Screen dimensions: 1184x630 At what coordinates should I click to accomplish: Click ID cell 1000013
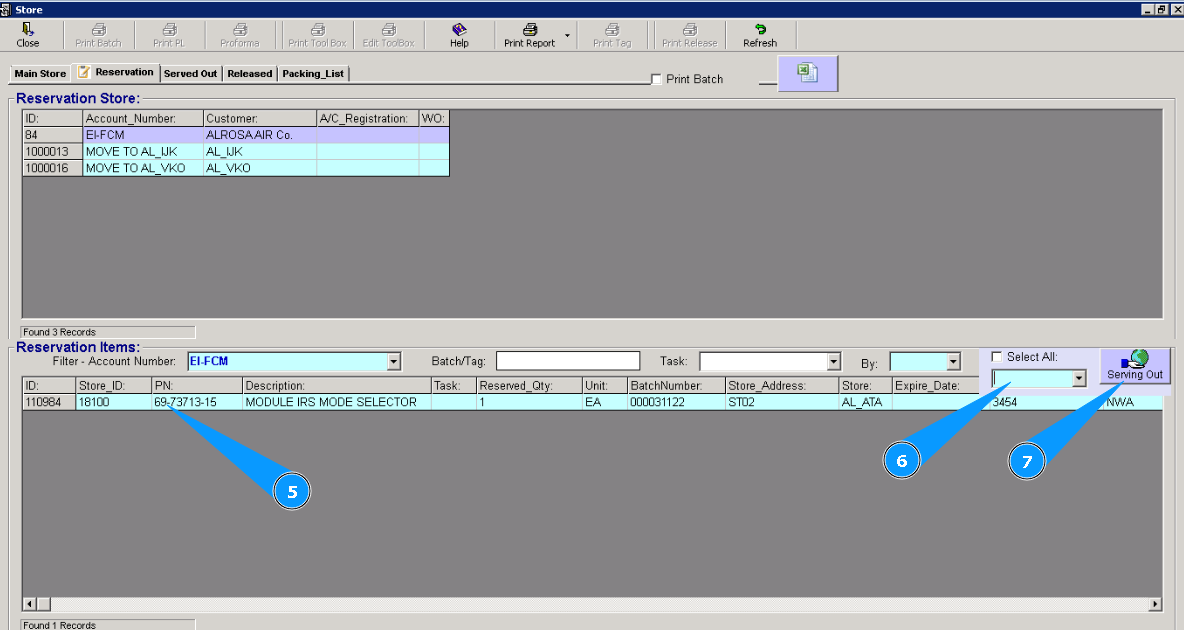[x=53, y=151]
